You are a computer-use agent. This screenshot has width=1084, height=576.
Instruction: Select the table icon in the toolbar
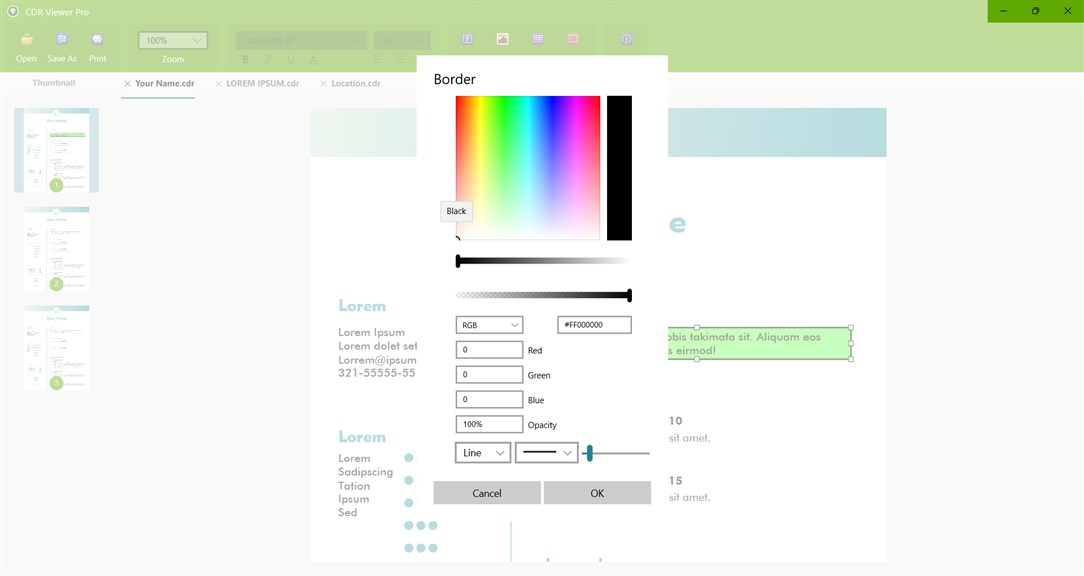pos(537,38)
